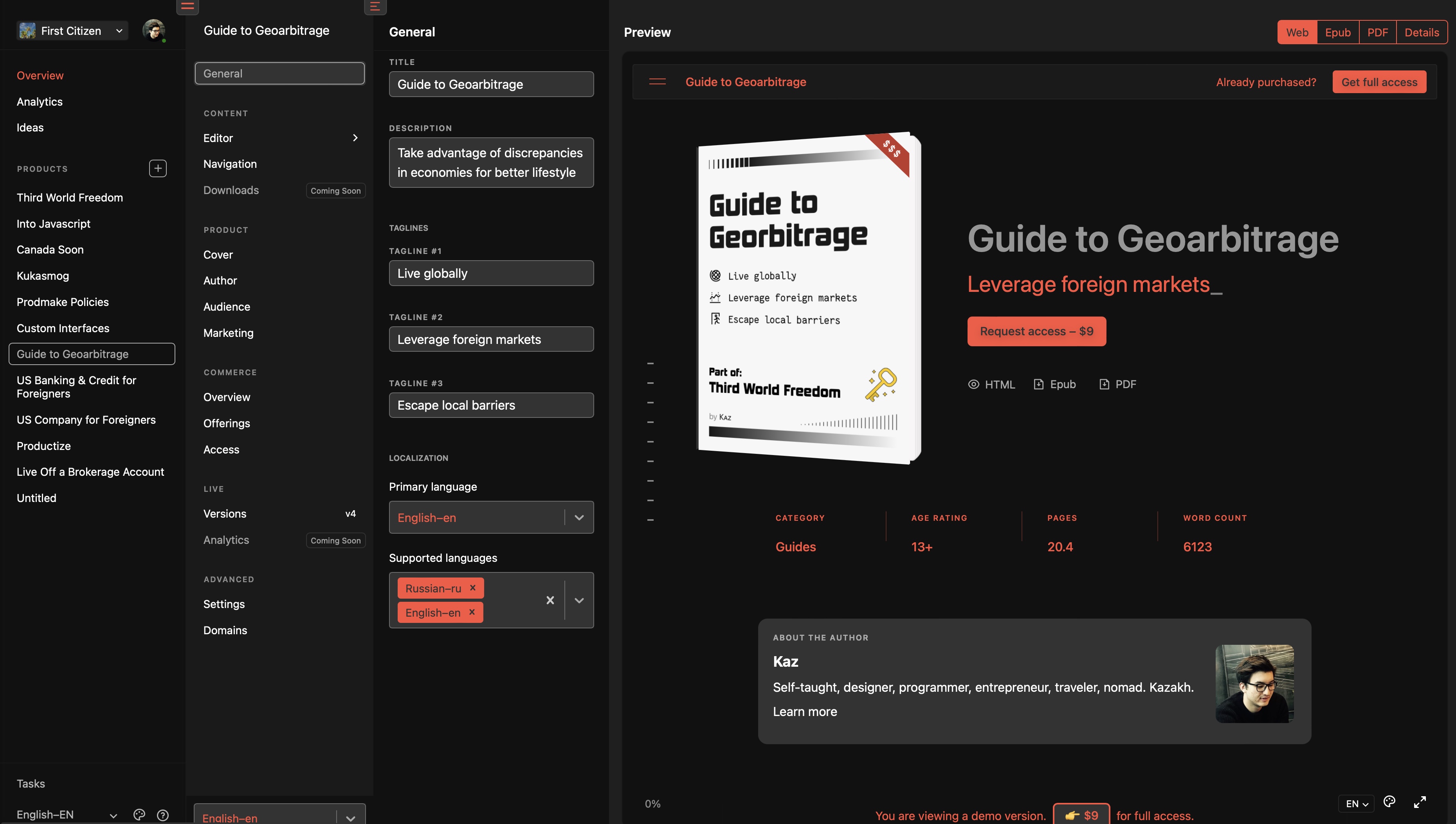The width and height of the screenshot is (1456, 824).
Task: Remove the Russian–ru language tag
Action: click(x=473, y=588)
